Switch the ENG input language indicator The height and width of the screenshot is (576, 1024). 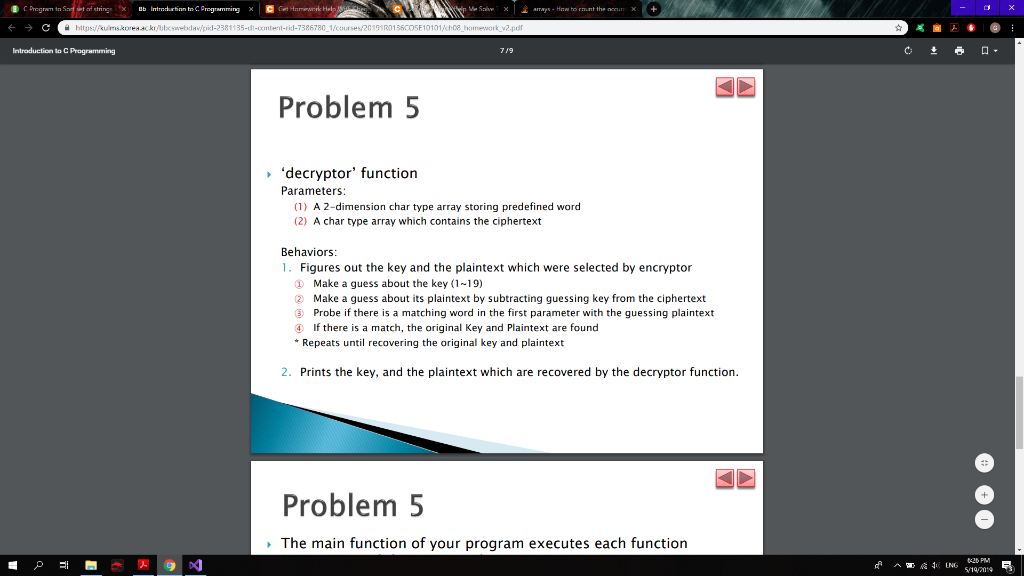click(951, 566)
